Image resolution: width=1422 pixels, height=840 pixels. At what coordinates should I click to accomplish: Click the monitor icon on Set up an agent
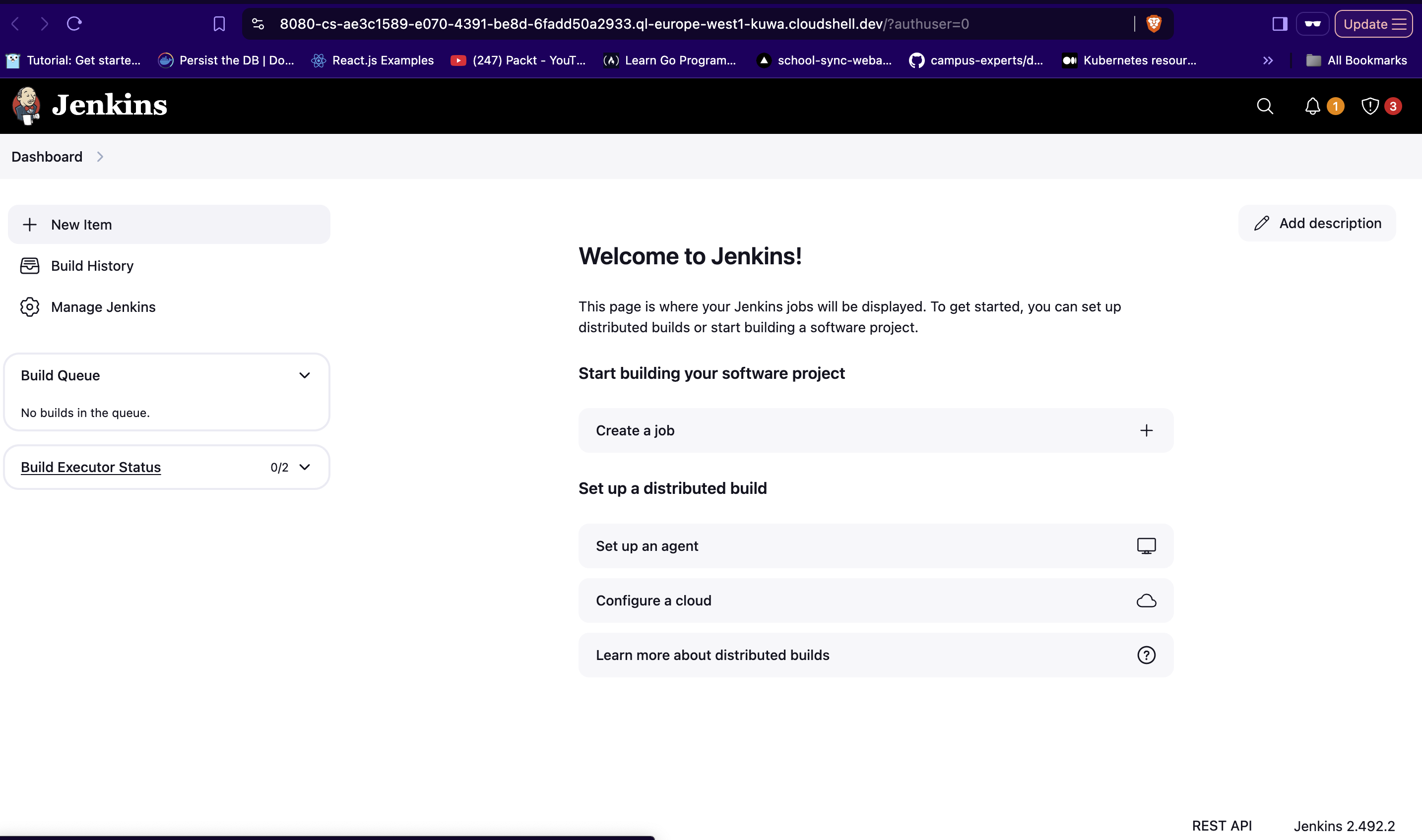coord(1146,546)
